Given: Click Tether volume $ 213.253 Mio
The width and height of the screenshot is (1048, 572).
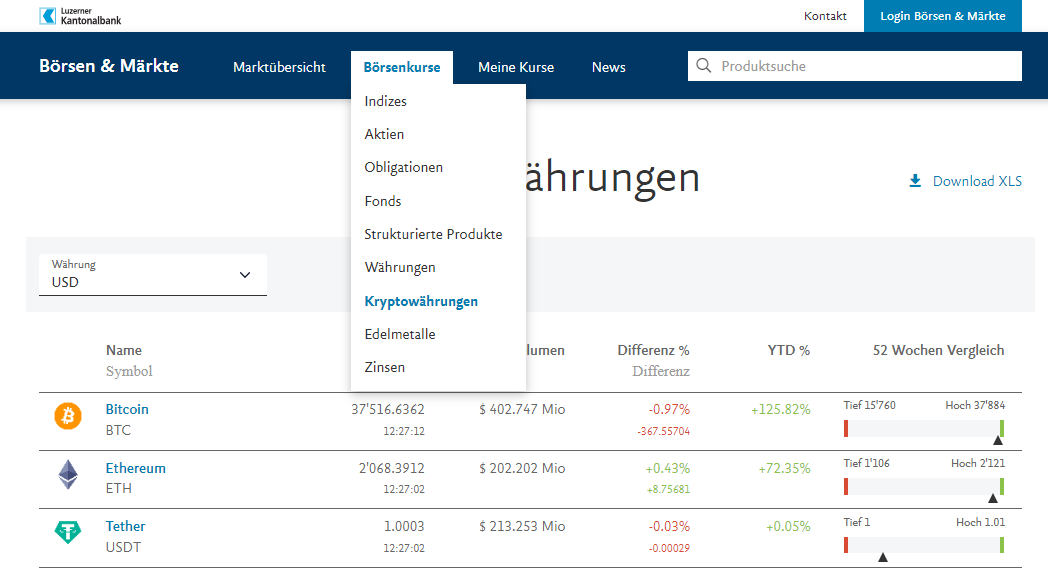Looking at the screenshot, I should coord(522,526).
